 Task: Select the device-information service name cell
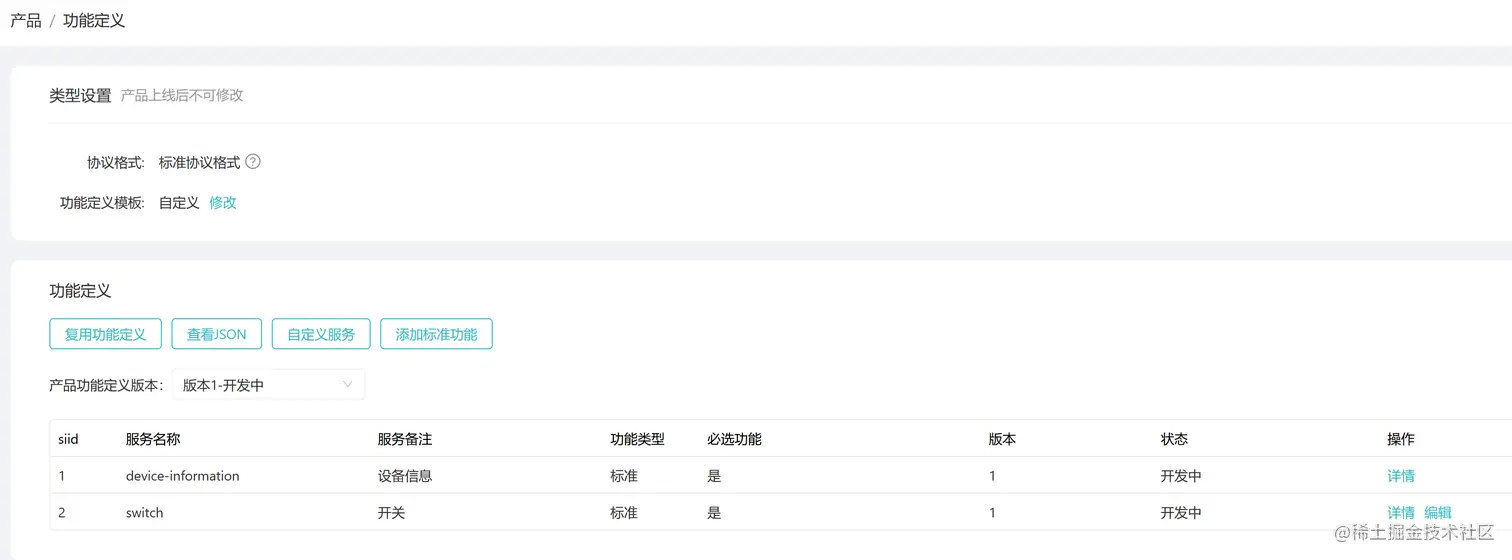coord(182,476)
